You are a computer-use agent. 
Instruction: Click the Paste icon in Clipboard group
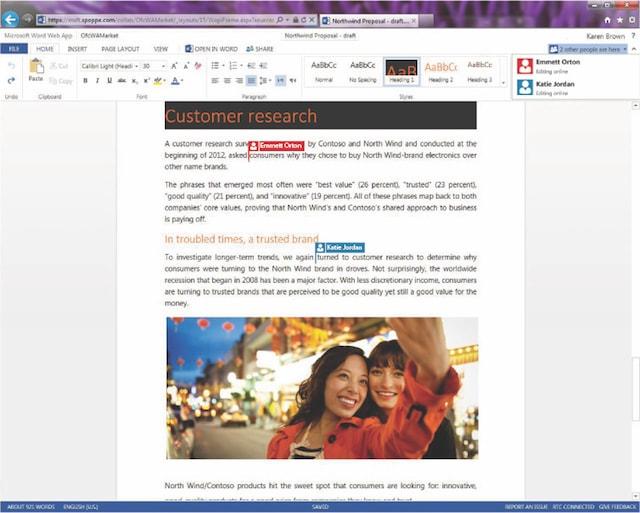(36, 68)
